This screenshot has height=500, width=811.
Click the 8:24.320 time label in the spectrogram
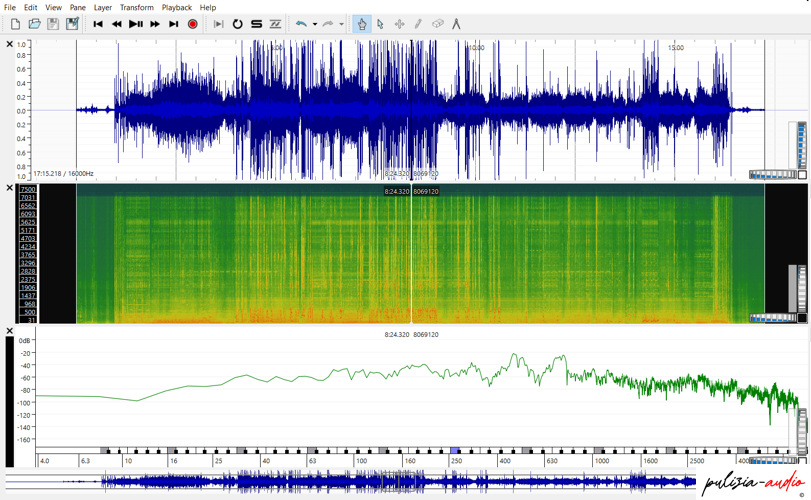click(x=397, y=191)
